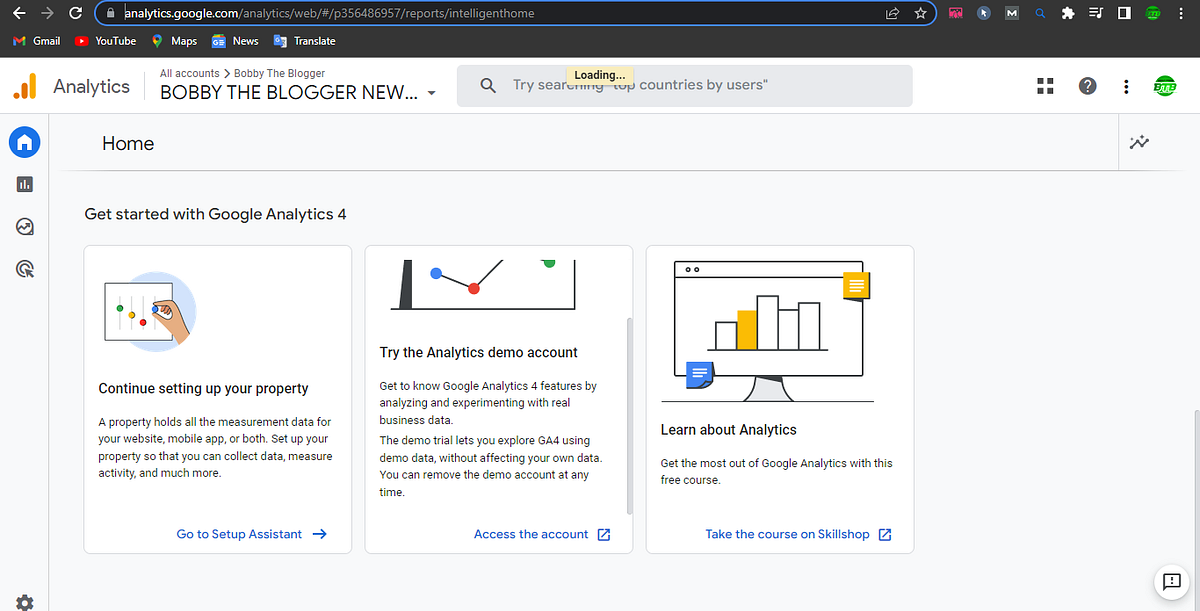Open Admin settings via the gear icon
The width and height of the screenshot is (1200, 611).
[x=24, y=601]
